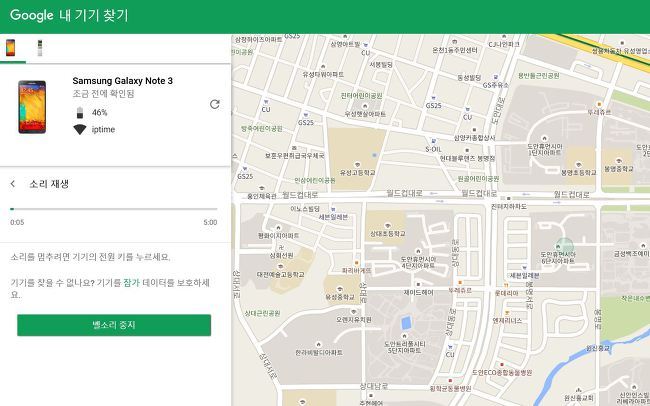Select the 유성고등학교 school marker
Viewport: 650px width, 406px height.
[x=357, y=165]
